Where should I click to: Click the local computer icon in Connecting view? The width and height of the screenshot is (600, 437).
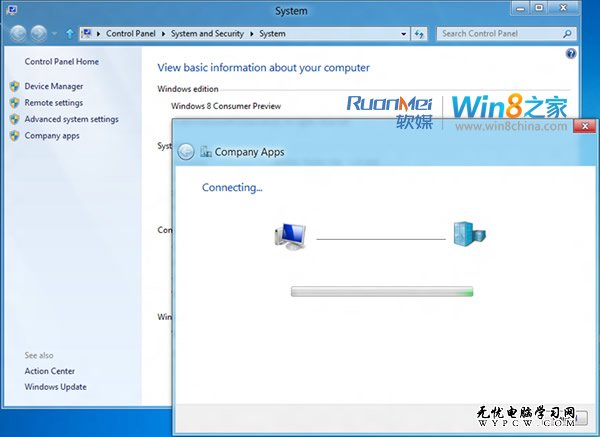[x=290, y=236]
